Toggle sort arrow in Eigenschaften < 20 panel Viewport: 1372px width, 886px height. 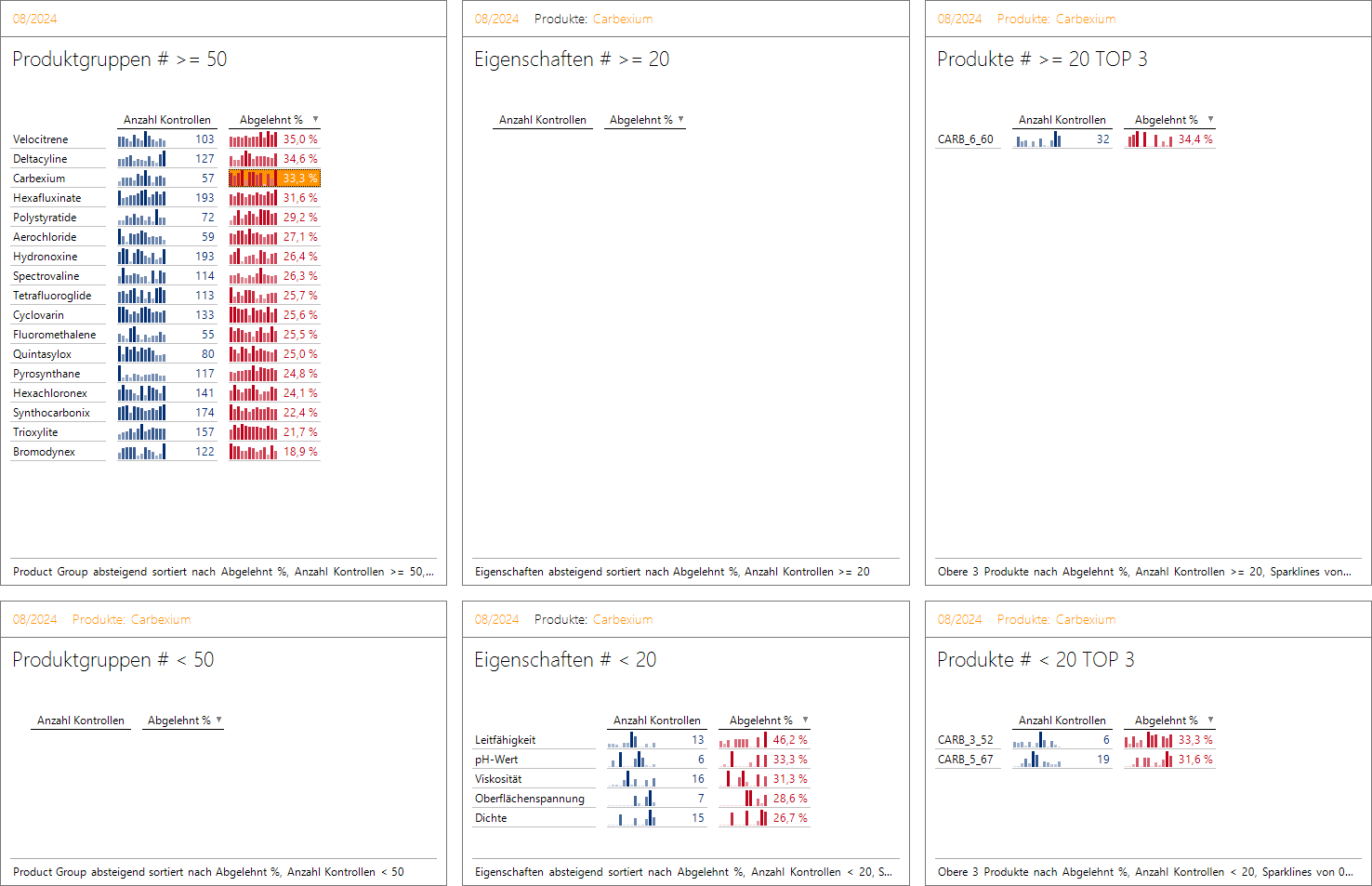[x=805, y=720]
